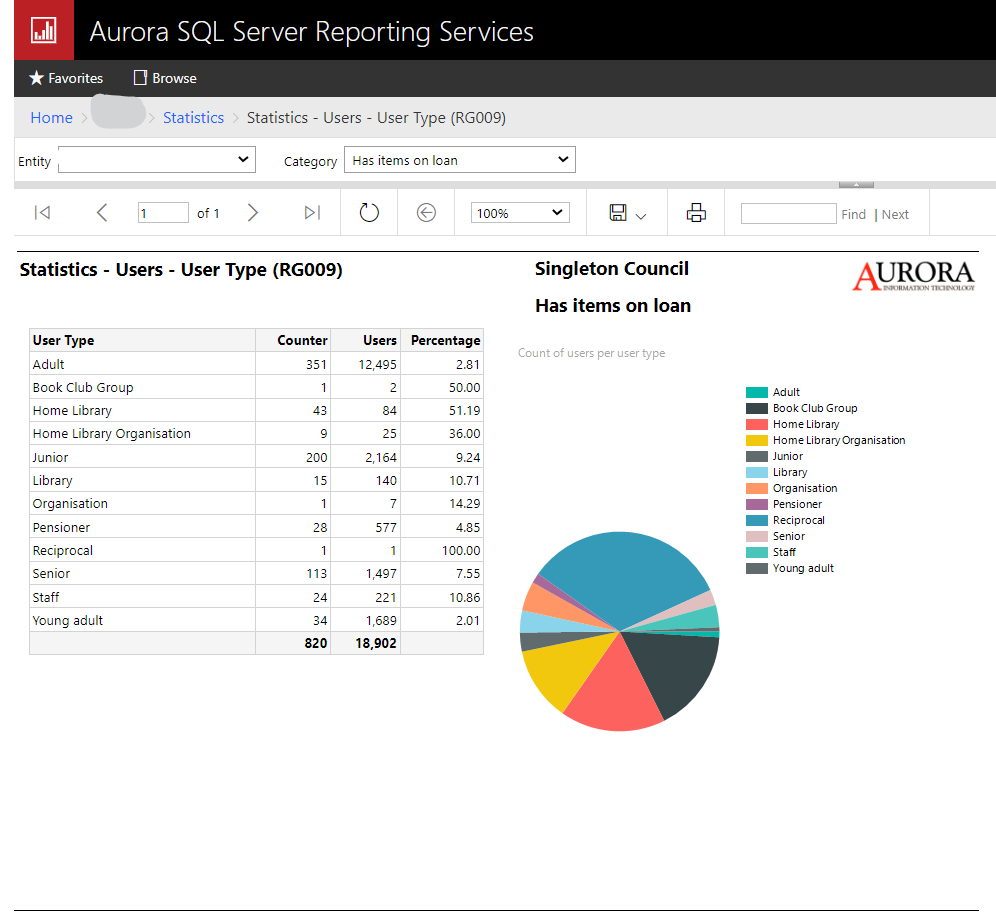Open Favorites in the navigation bar

pos(66,78)
